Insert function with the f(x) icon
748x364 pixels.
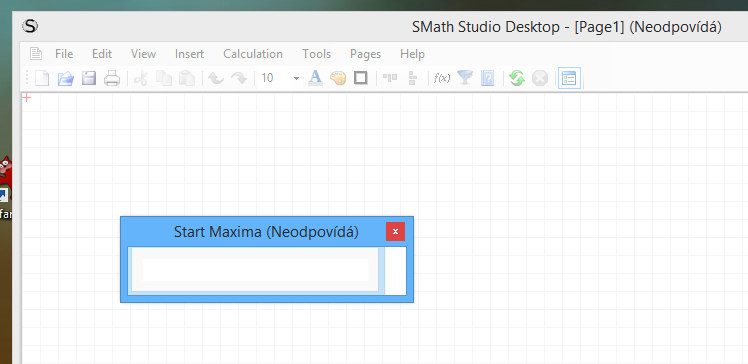click(442, 78)
